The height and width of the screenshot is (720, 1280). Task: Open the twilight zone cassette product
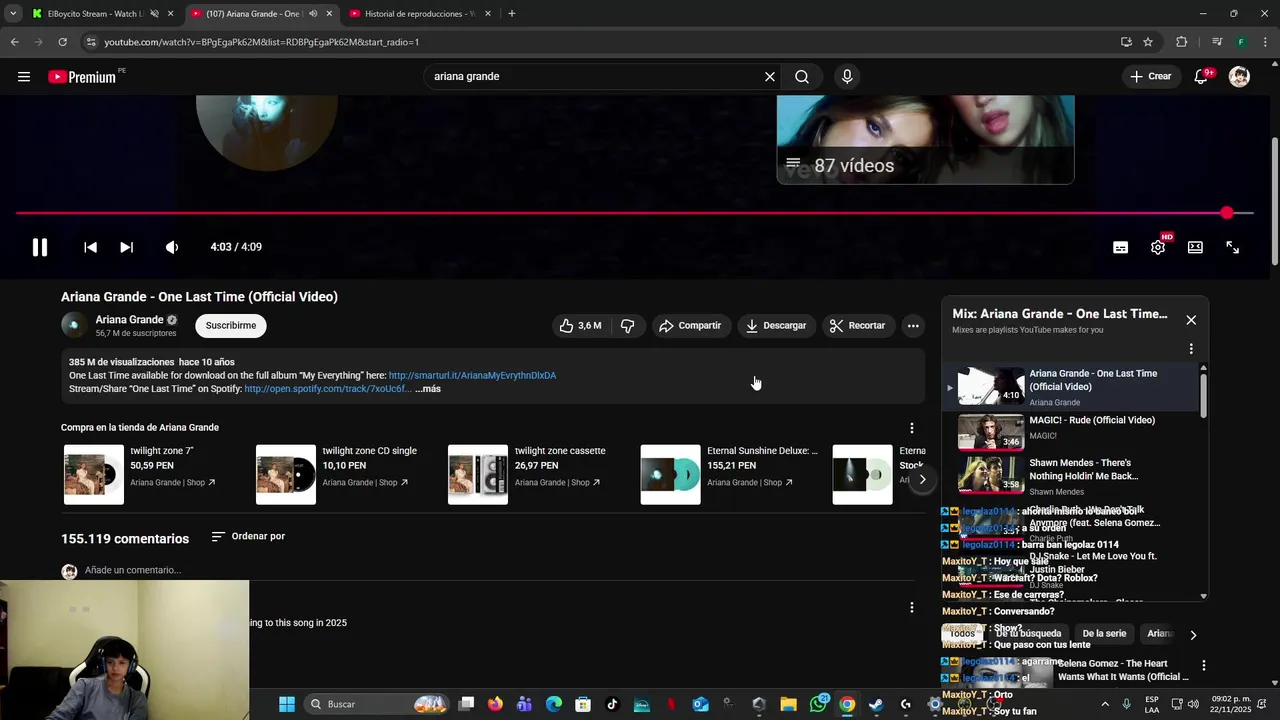pos(528,474)
